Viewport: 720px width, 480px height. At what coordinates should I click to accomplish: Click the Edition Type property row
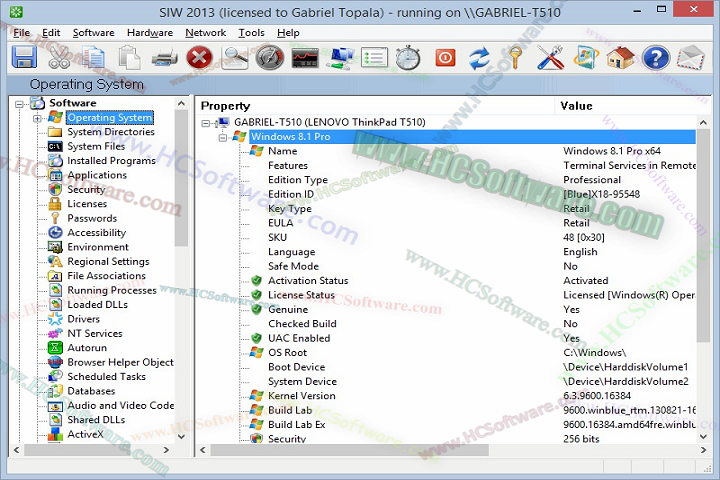472,180
